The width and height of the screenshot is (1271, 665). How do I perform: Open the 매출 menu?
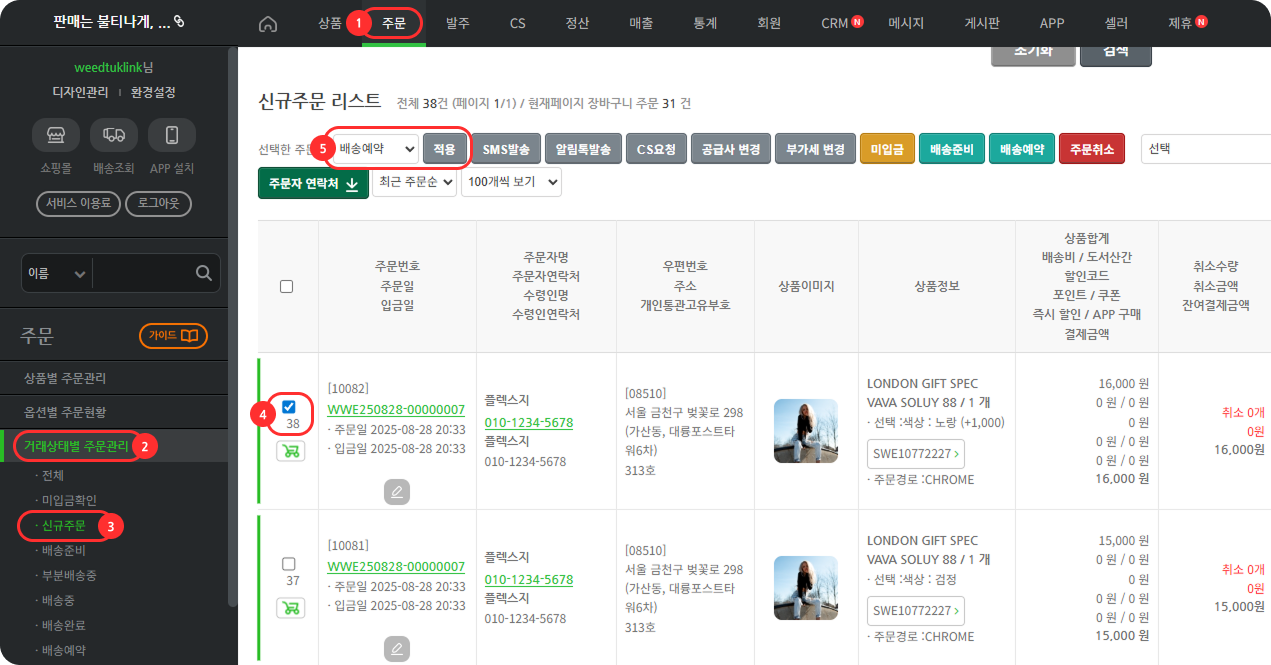[641, 23]
